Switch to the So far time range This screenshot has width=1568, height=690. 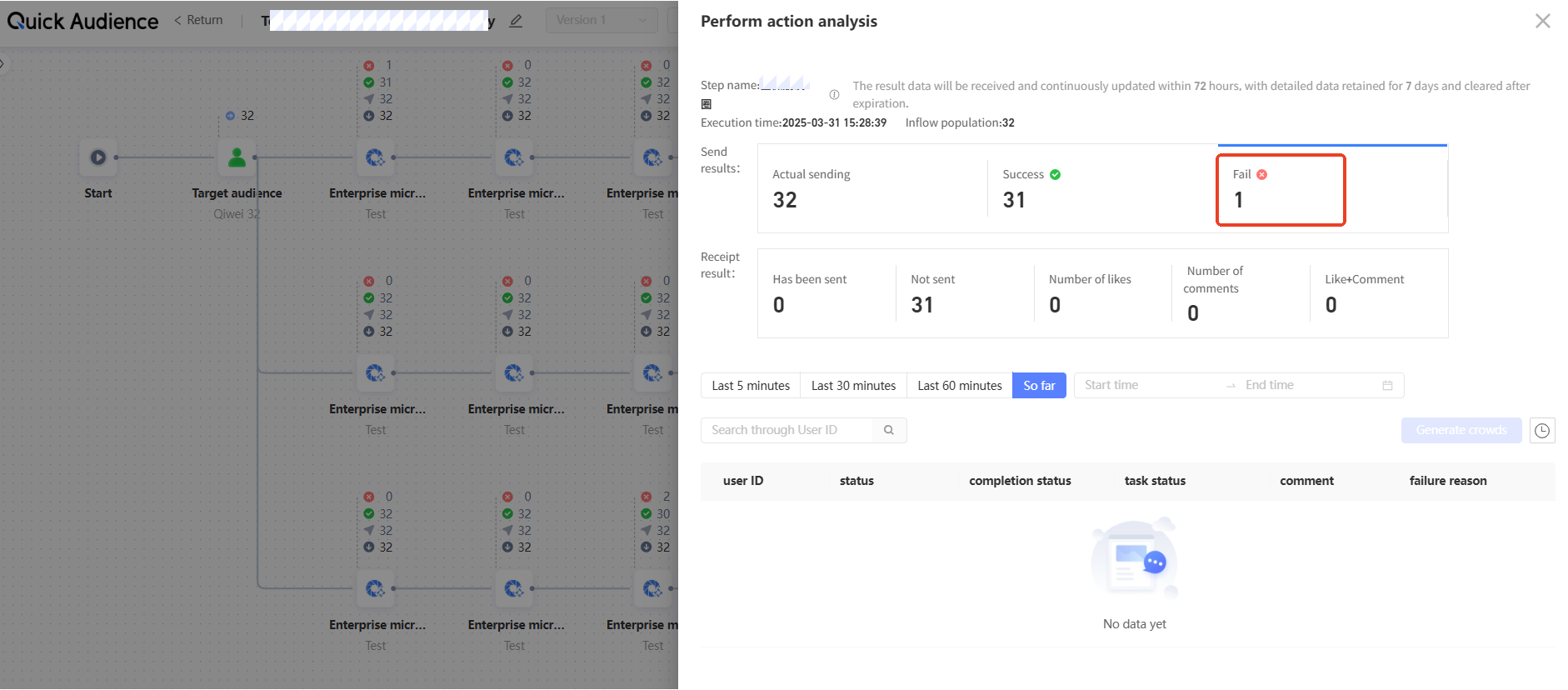pos(1039,385)
